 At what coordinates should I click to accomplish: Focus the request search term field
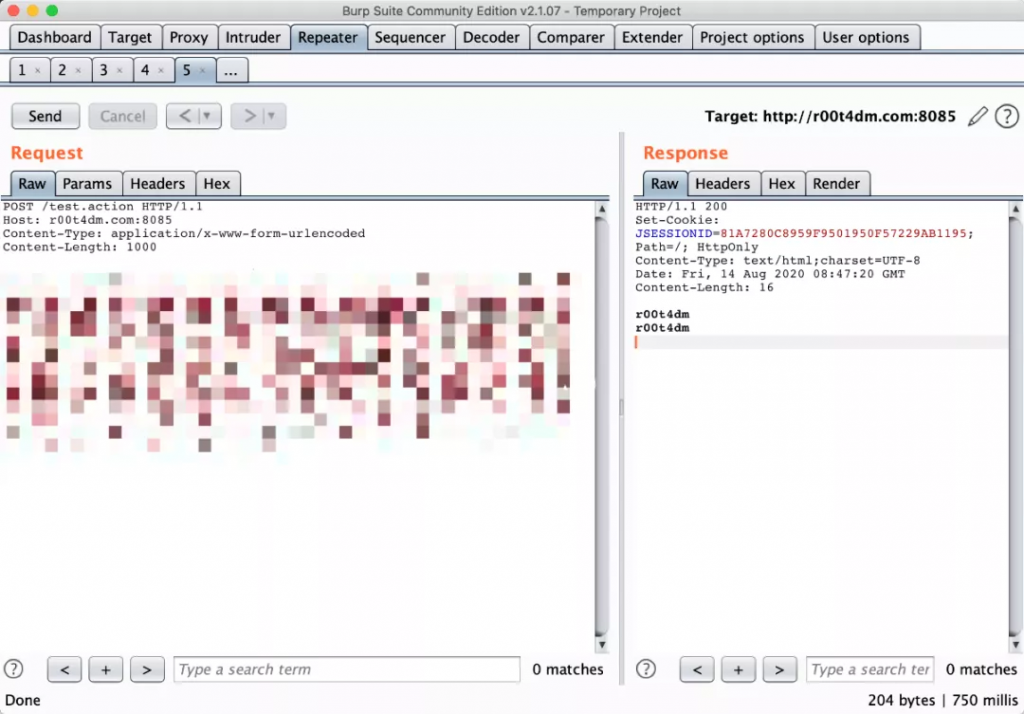click(x=347, y=670)
